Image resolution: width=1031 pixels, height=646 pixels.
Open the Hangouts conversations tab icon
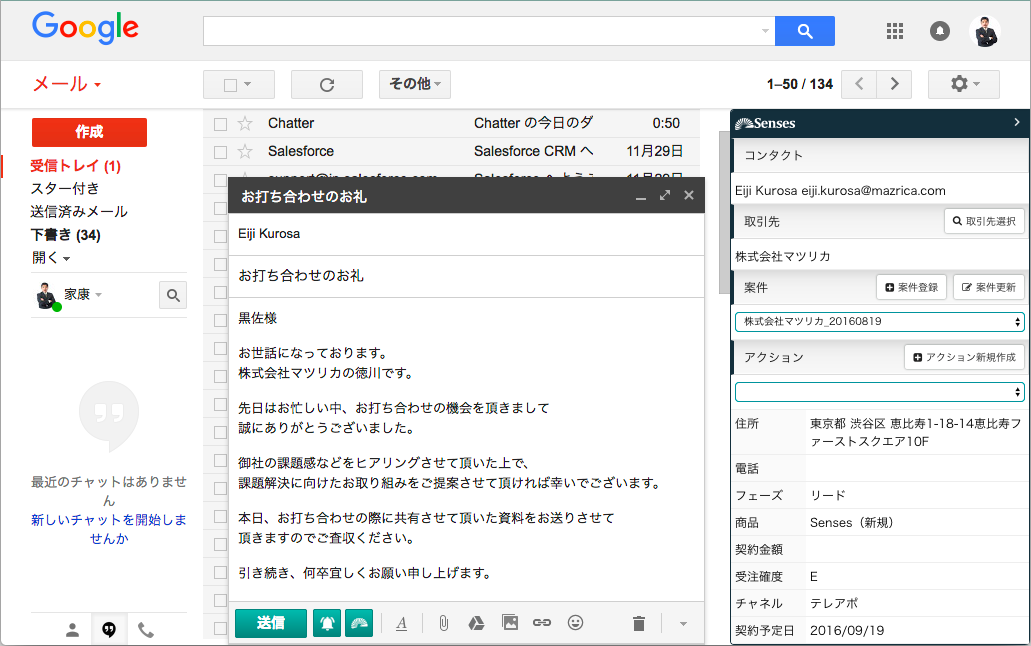pyautogui.click(x=109, y=630)
